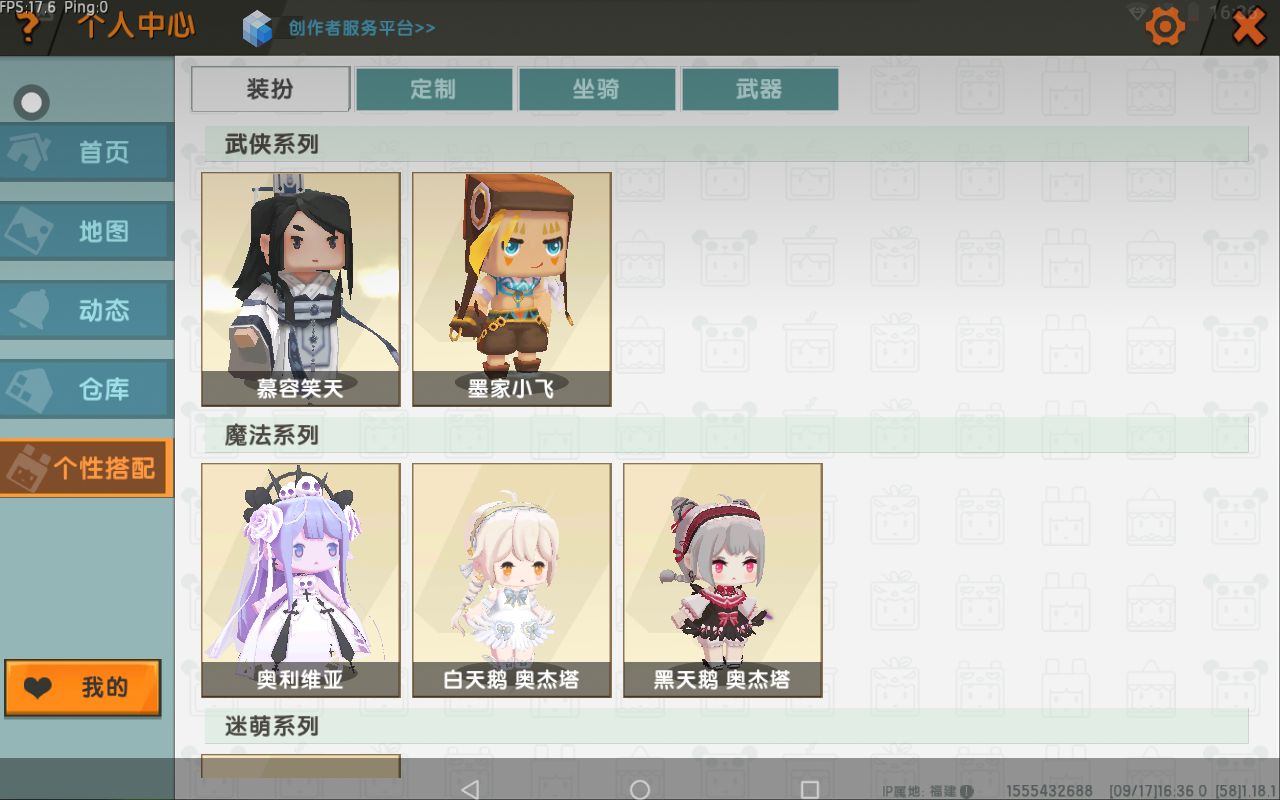Go to 仓库 warehouse section
This screenshot has width=1280, height=800.
point(86,389)
